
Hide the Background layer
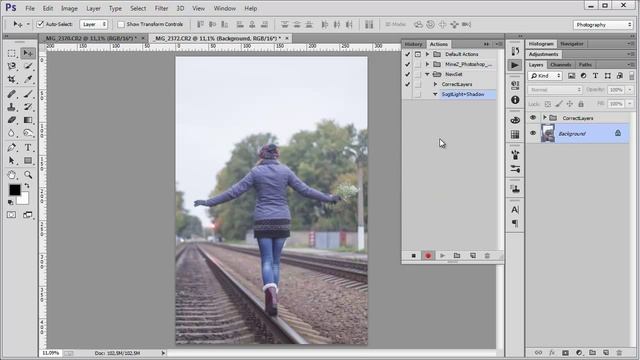click(533, 133)
